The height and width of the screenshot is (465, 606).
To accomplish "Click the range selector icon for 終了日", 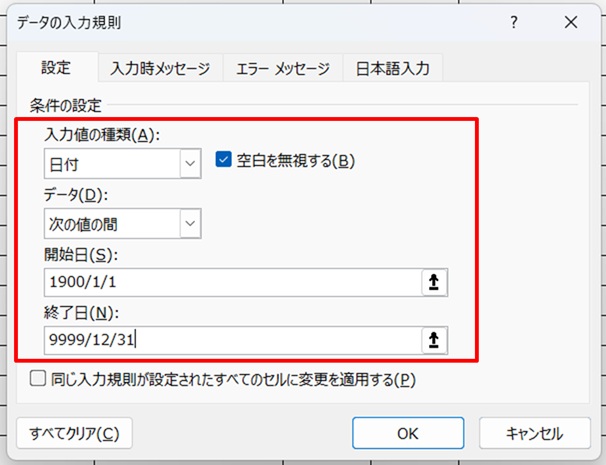I will 434,340.
